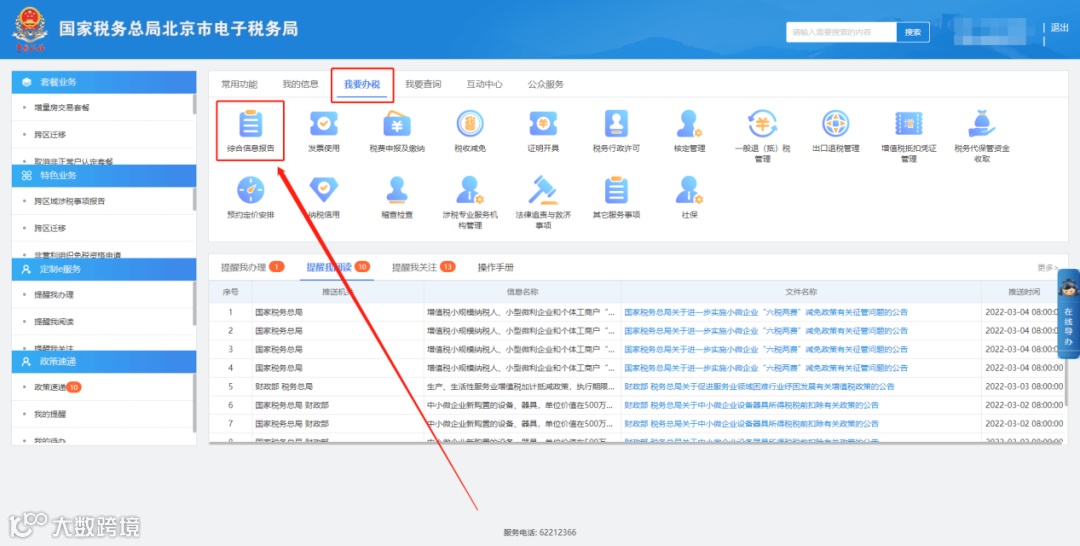Open the 其它服务事项 icon
This screenshot has height=546, width=1080.
[616, 198]
